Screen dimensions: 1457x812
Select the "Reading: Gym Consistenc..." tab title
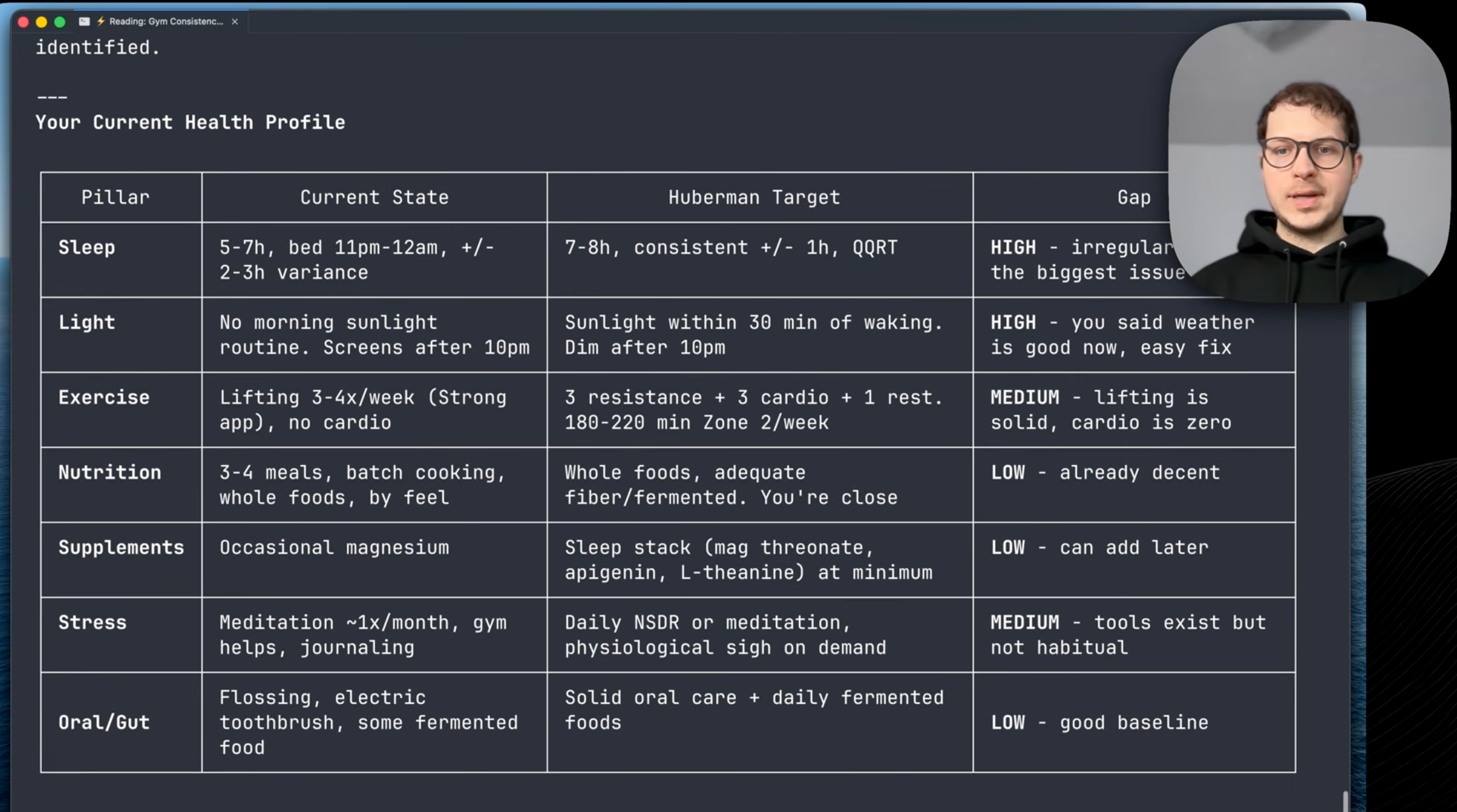pyautogui.click(x=166, y=22)
